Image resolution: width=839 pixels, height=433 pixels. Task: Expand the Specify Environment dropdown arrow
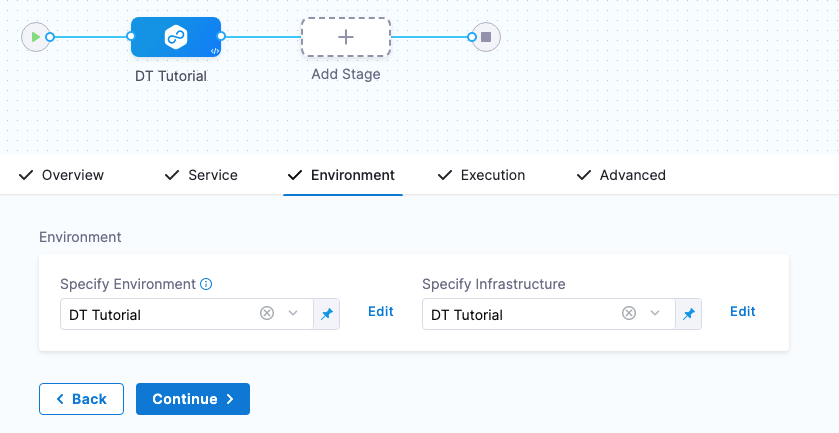point(294,314)
